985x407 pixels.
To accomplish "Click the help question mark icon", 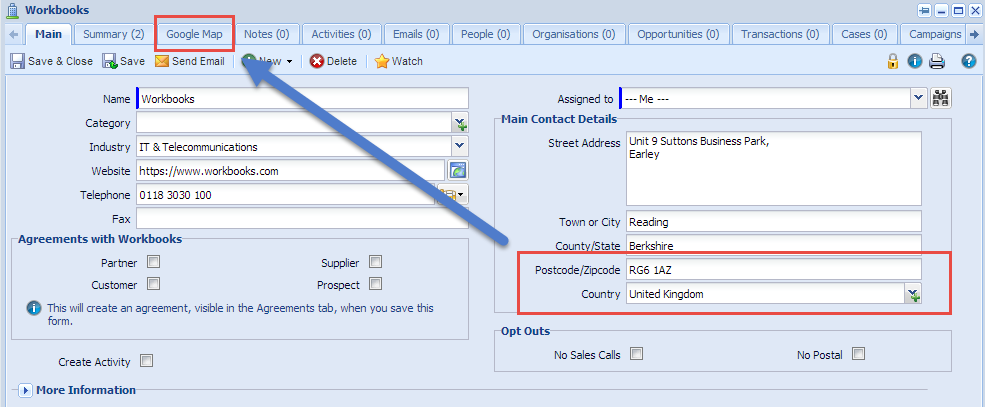I will (969, 61).
